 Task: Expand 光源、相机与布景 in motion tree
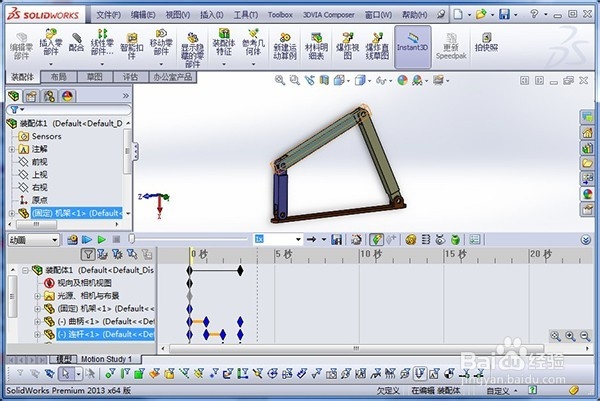(x=37, y=296)
